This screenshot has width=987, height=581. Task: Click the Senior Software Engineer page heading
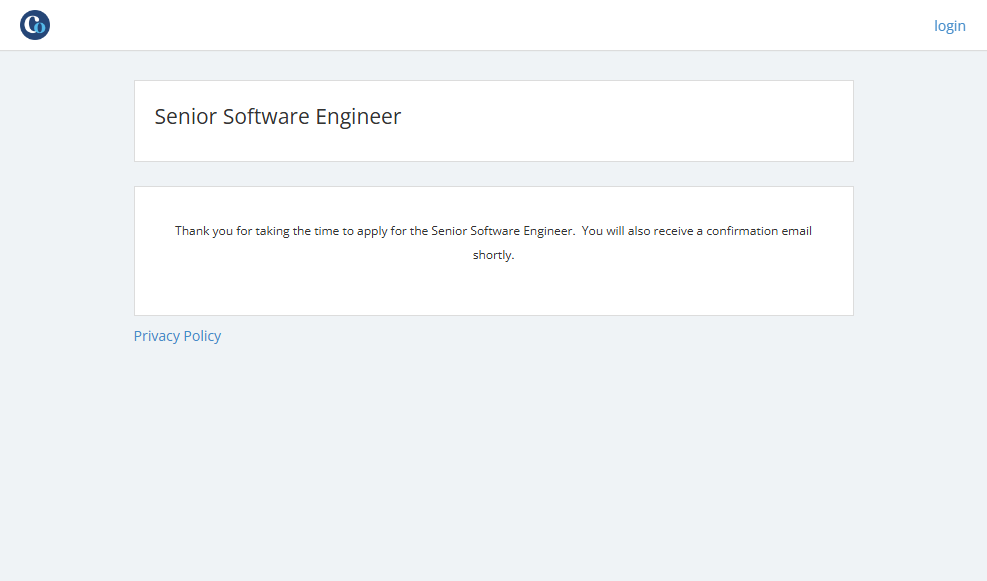click(x=277, y=117)
